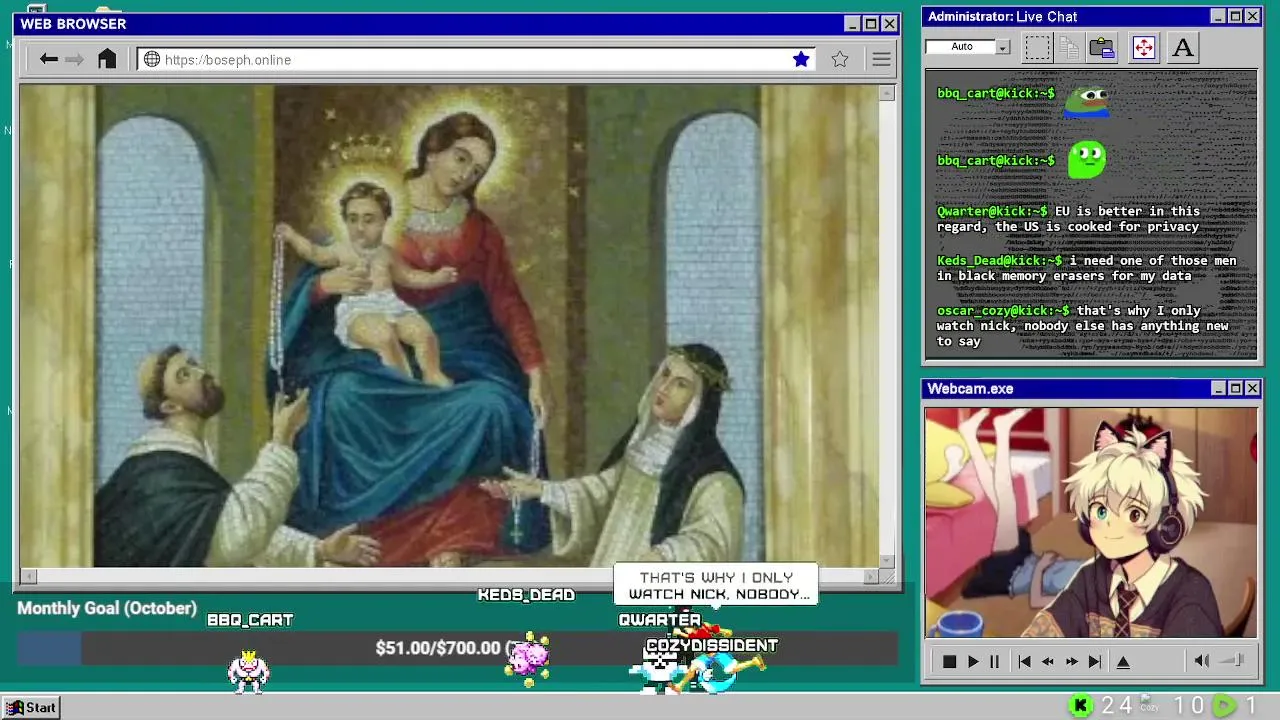Skip to next track in webcam player
This screenshot has height=720, width=1280.
pos(1094,661)
